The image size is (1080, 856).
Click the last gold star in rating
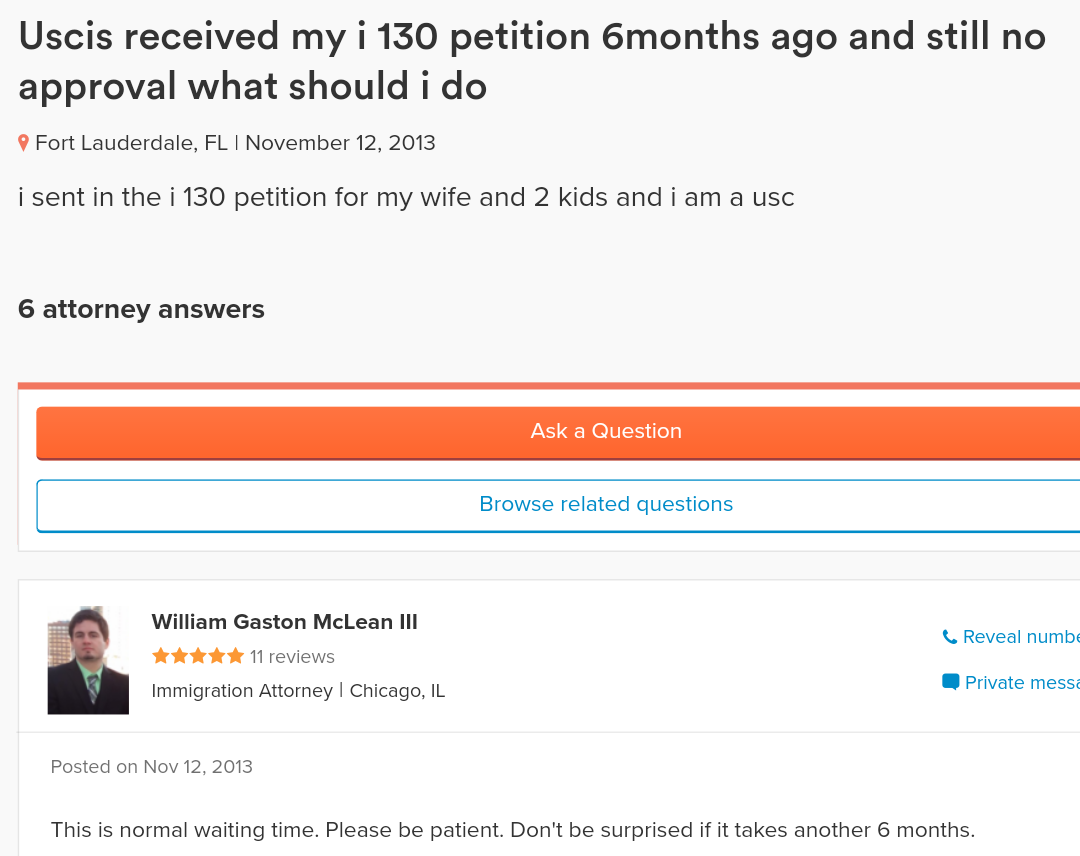236,656
